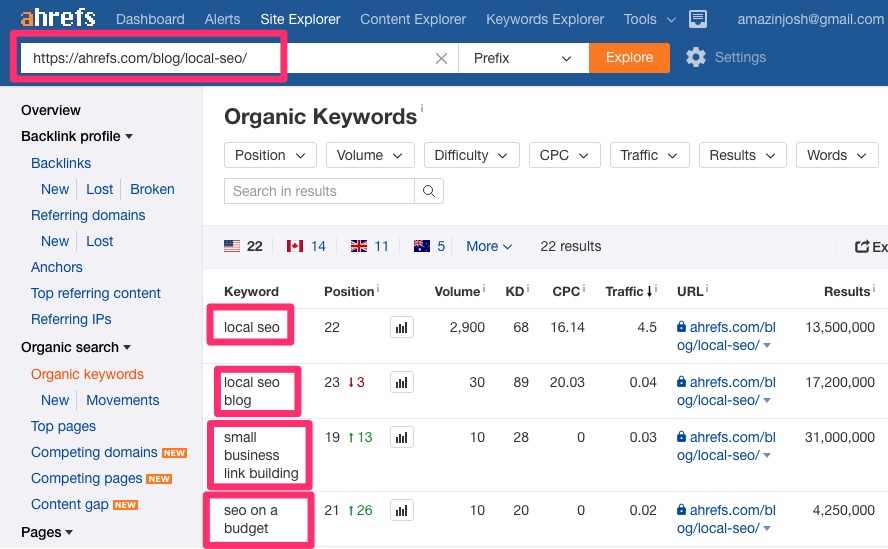Collapse Backlink profile section
Screen dimensions: 888x549
coord(76,137)
